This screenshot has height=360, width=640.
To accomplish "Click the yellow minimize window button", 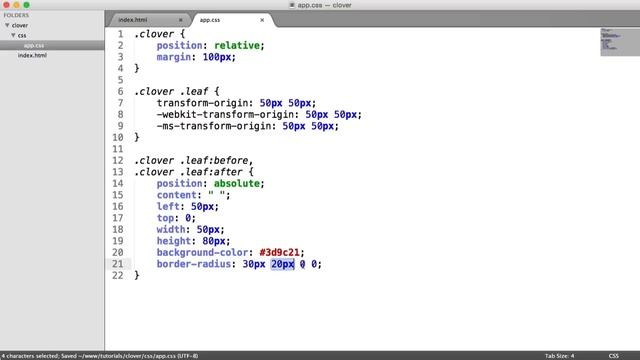I will point(16,5).
